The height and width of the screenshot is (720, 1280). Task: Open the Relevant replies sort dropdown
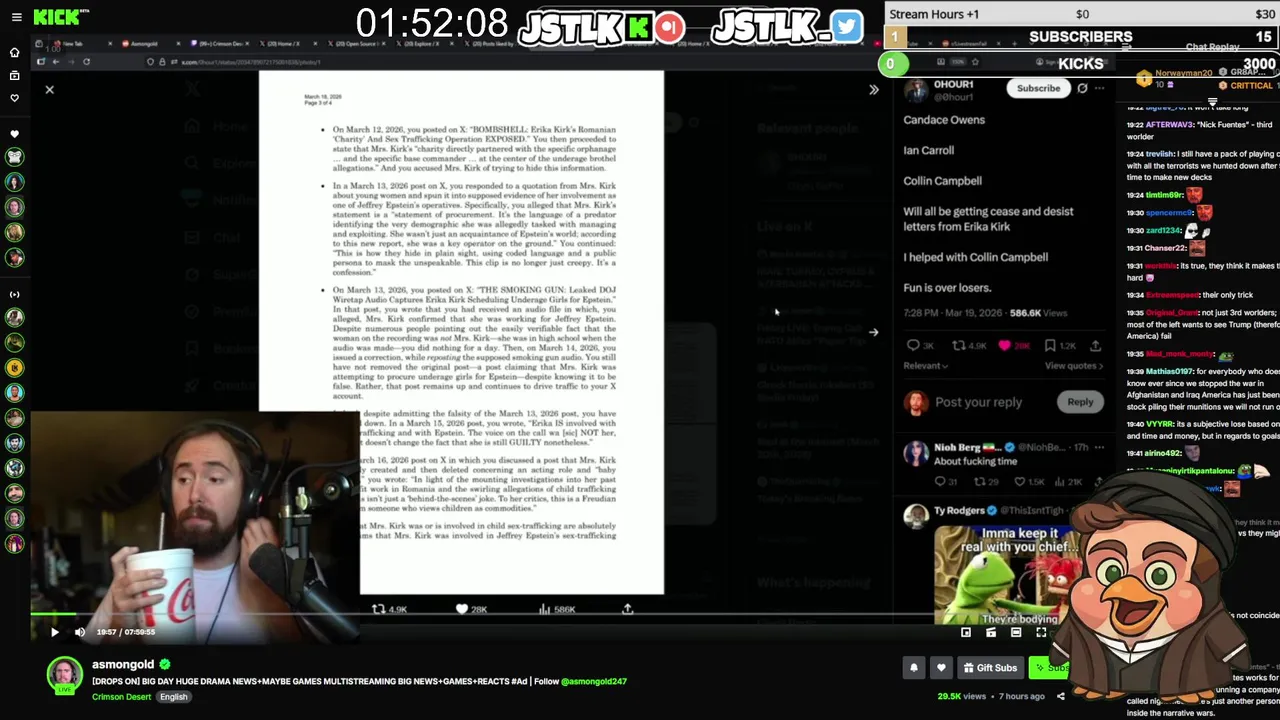926,366
